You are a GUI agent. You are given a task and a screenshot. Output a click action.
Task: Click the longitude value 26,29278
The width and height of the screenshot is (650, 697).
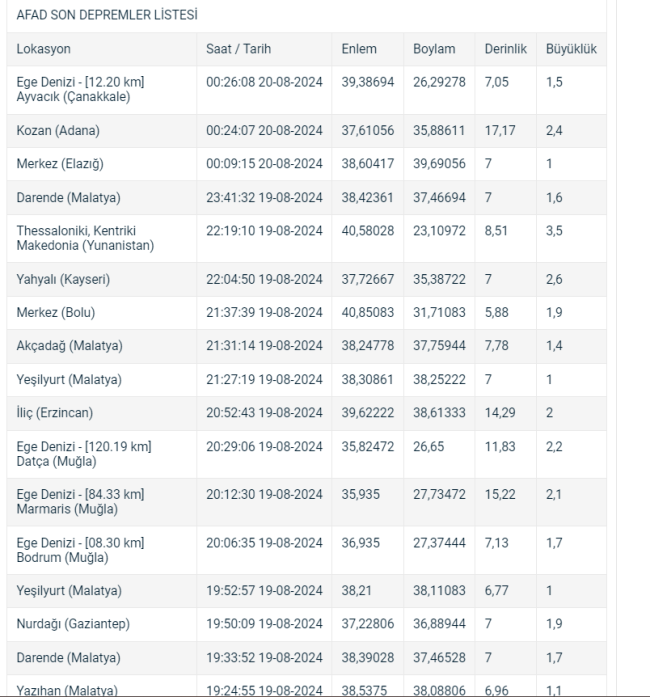tap(439, 82)
